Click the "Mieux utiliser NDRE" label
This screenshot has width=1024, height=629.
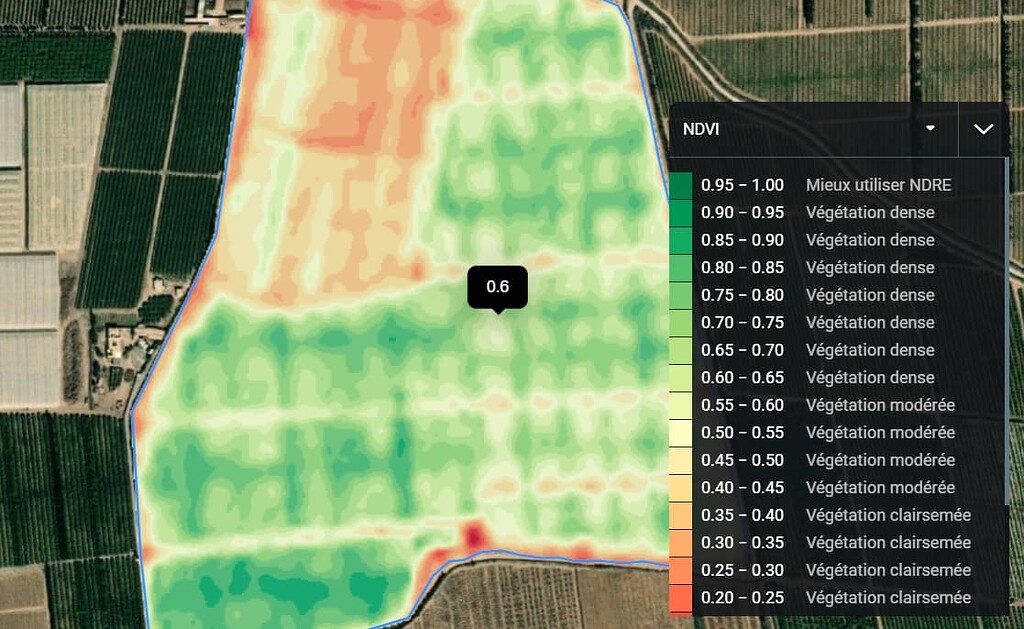[878, 185]
